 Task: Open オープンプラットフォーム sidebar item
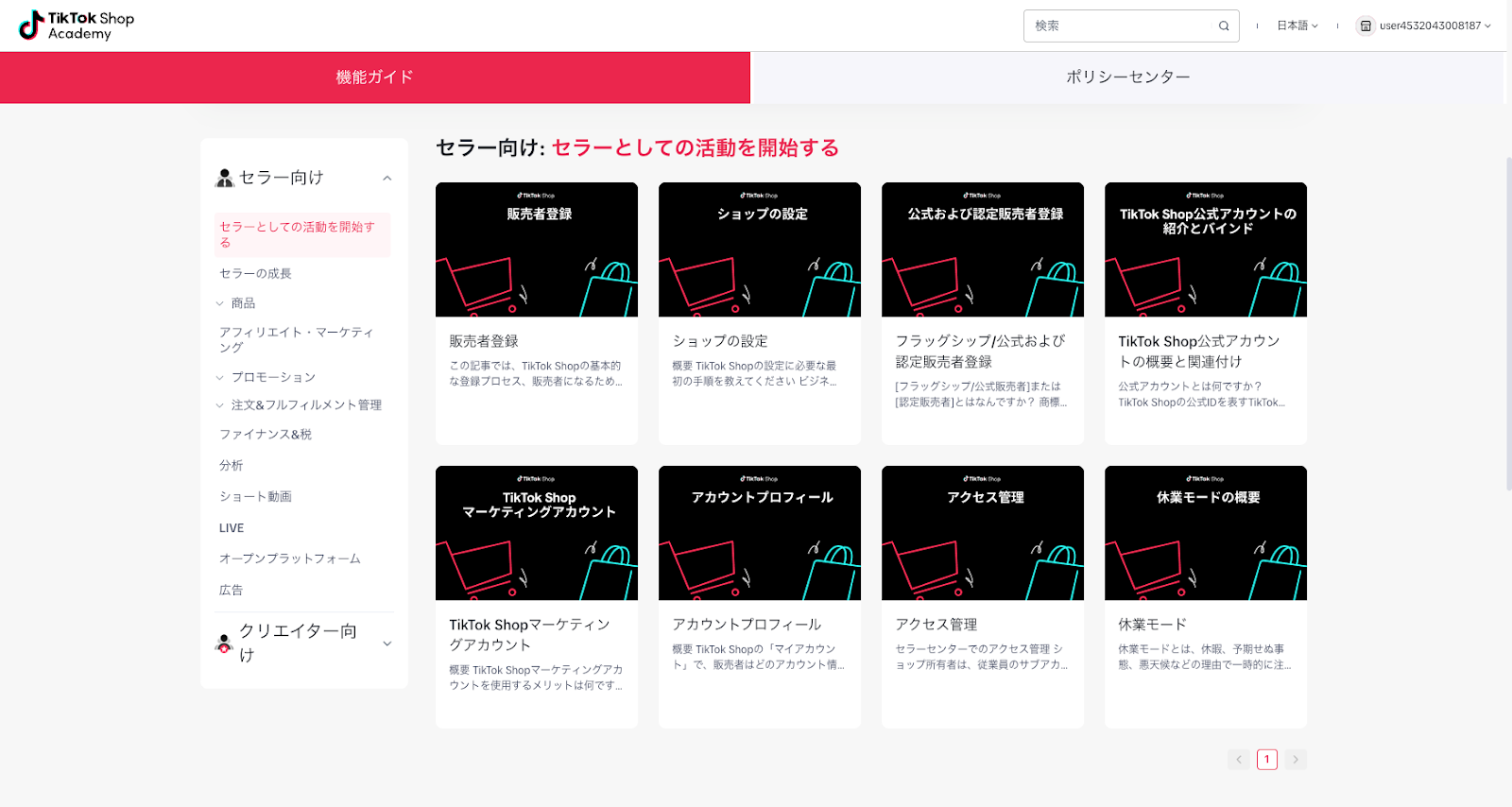pyautogui.click(x=290, y=559)
